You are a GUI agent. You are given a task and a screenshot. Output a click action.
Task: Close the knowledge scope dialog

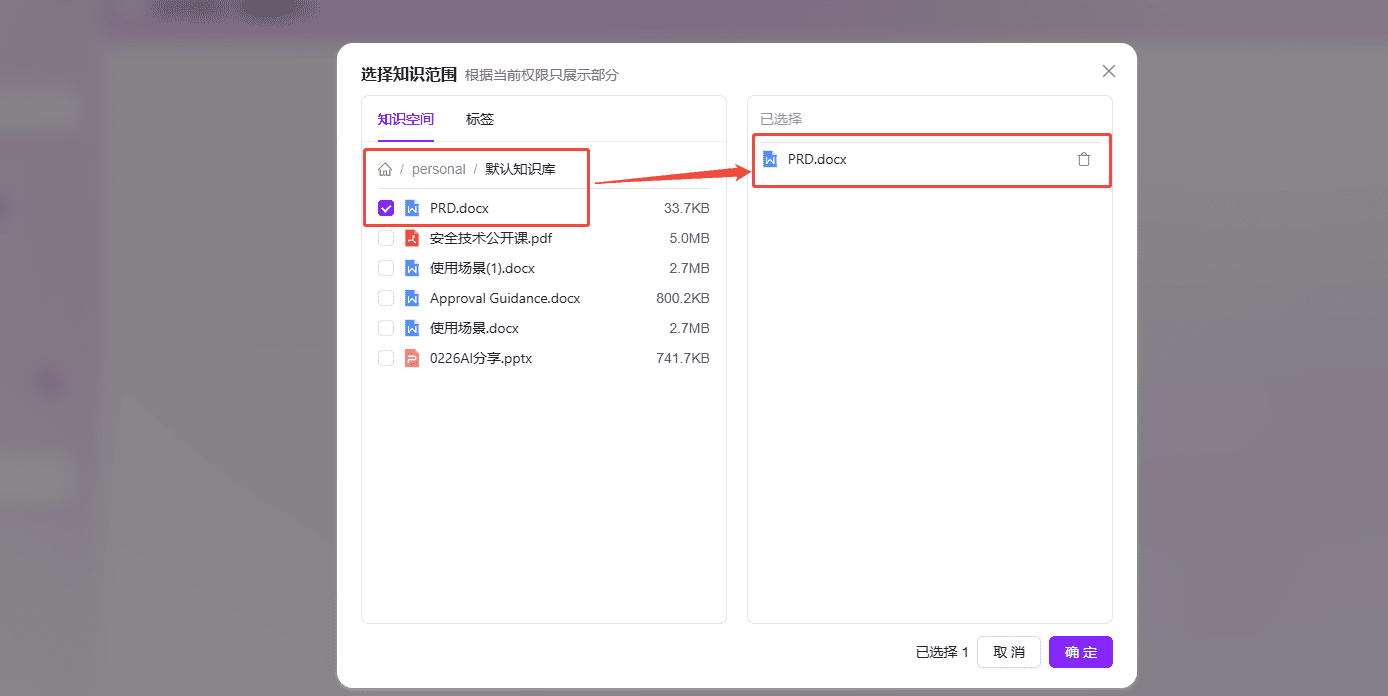tap(1108, 71)
